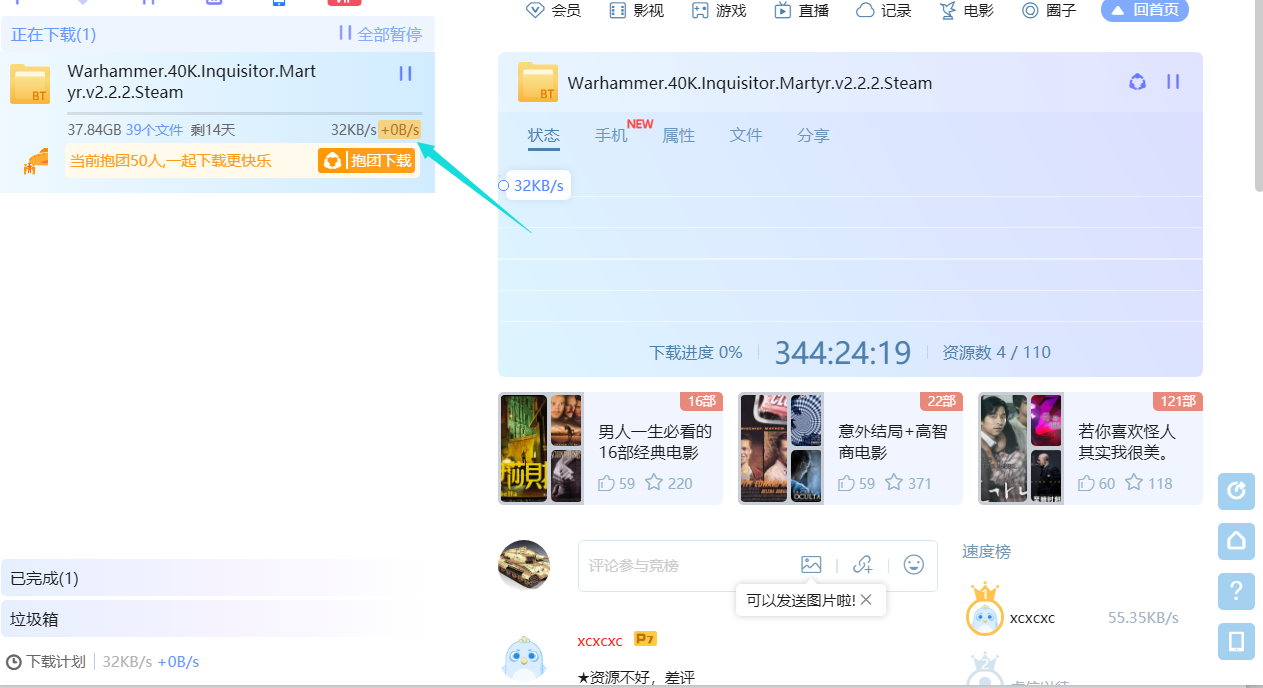Click the 抱团下载 group download button
This screenshot has height=688, width=1263.
coord(366,159)
